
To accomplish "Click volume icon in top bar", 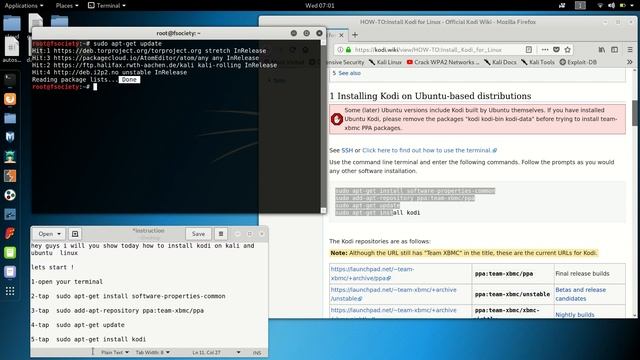I will (611, 5).
